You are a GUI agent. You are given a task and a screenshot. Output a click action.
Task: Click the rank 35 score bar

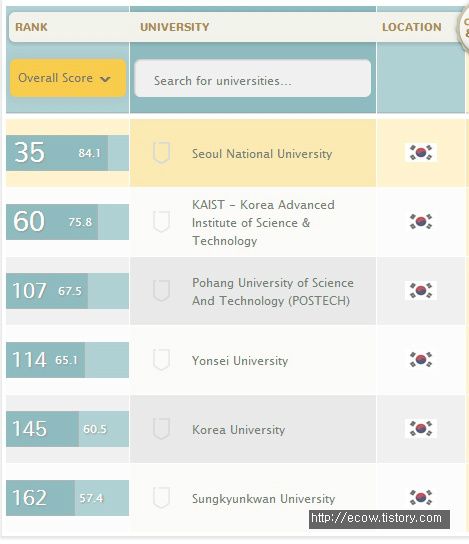[x=67, y=153]
